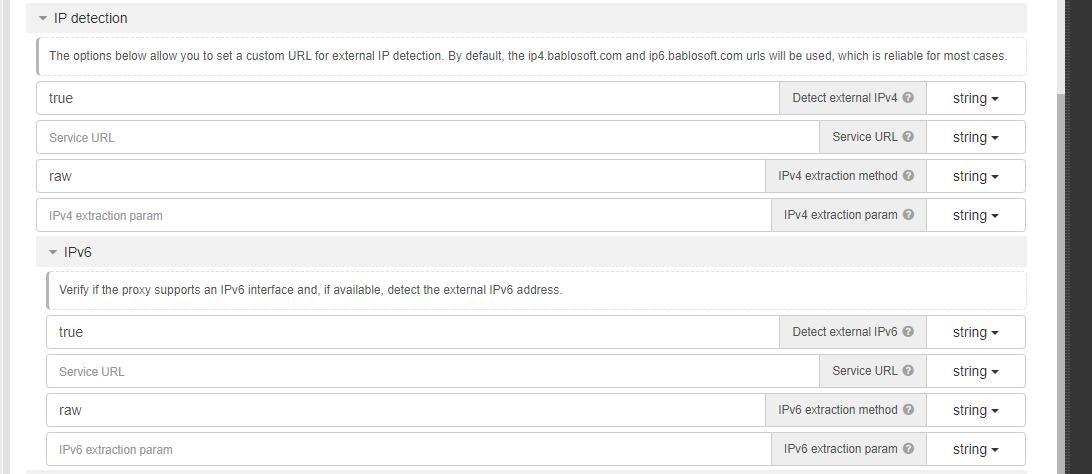Screen dimensions: 1092x474
Task: Click the Detect external IPv6 field showing true
Action: click(x=412, y=332)
